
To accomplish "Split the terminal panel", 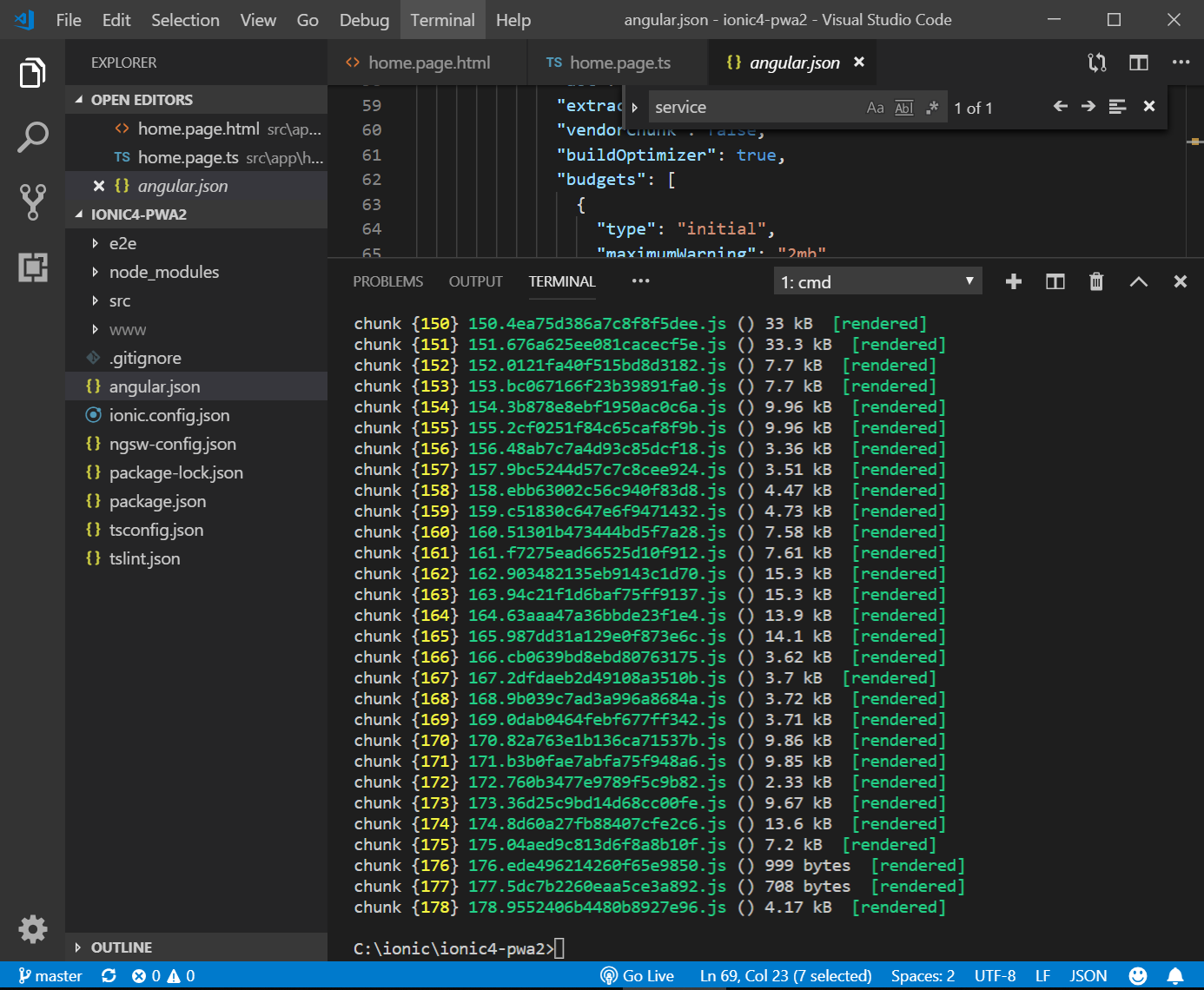I will coord(1055,281).
